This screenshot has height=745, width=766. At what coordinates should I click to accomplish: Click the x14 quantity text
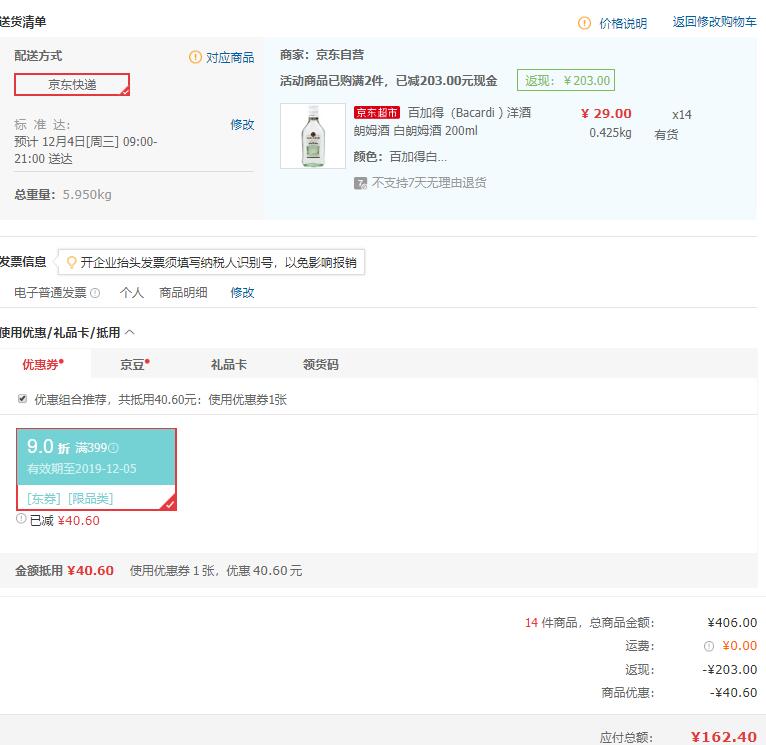(681, 115)
